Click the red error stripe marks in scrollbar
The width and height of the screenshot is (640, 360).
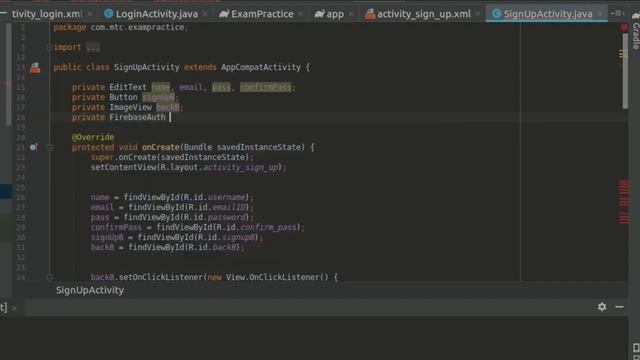(624, 202)
